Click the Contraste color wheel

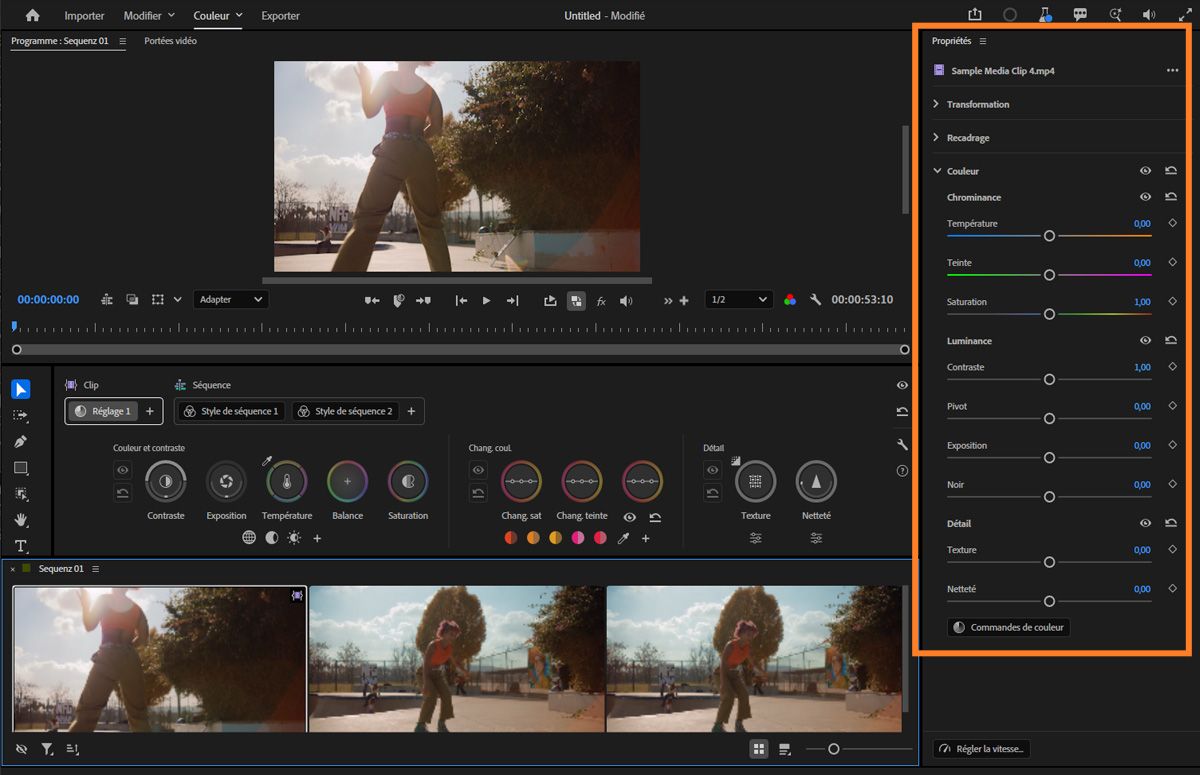point(165,481)
